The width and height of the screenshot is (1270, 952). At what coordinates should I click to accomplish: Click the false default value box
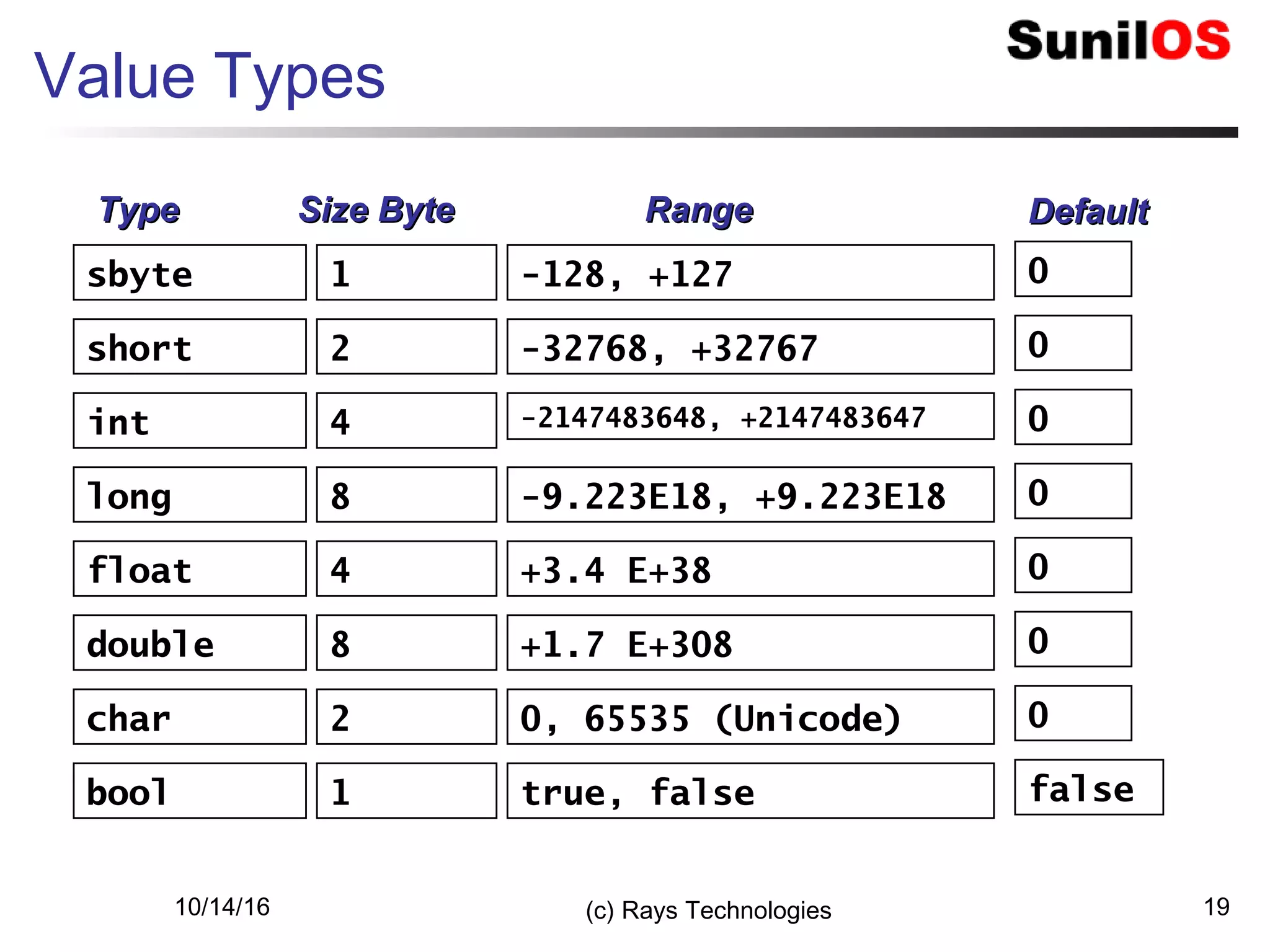click(x=1088, y=787)
